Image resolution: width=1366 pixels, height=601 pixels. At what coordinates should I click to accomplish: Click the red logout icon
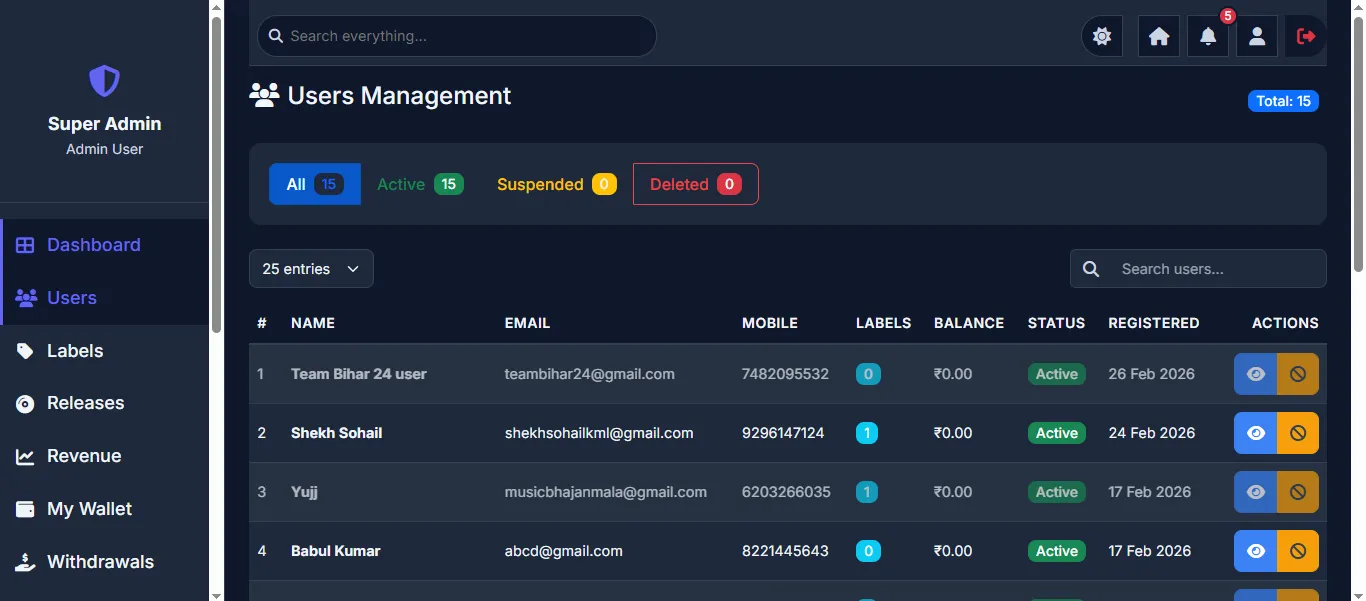1306,36
